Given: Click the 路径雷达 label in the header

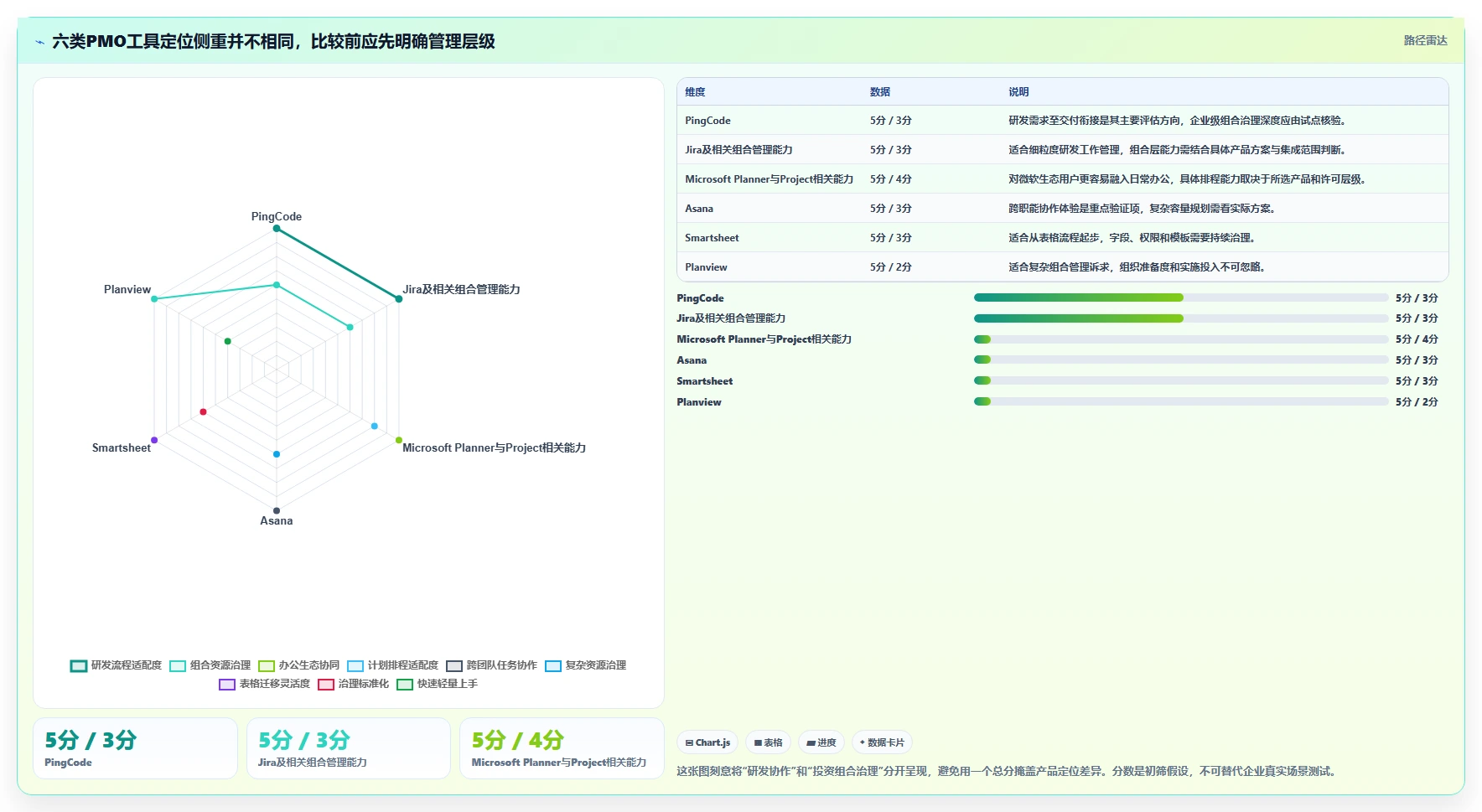Looking at the screenshot, I should coord(1425,40).
